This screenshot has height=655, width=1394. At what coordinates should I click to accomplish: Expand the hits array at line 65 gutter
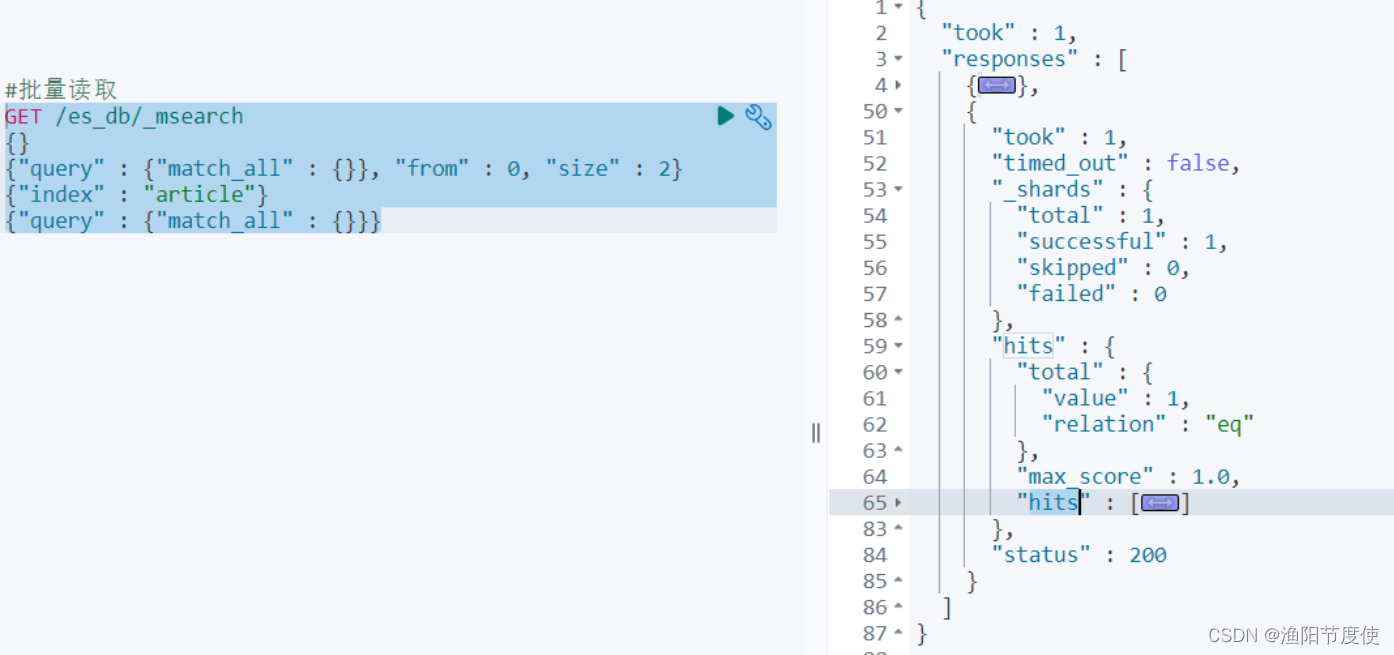pyautogui.click(x=898, y=503)
